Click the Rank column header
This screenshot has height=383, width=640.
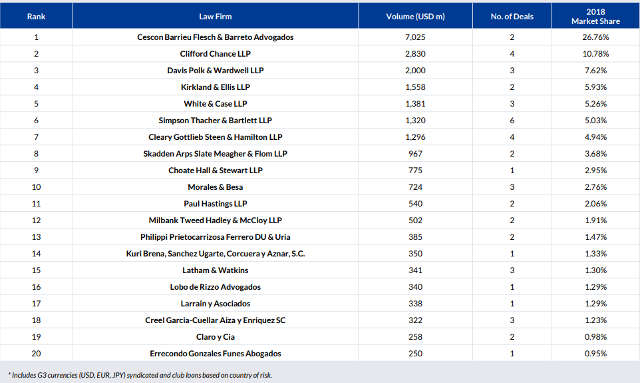pos(36,16)
